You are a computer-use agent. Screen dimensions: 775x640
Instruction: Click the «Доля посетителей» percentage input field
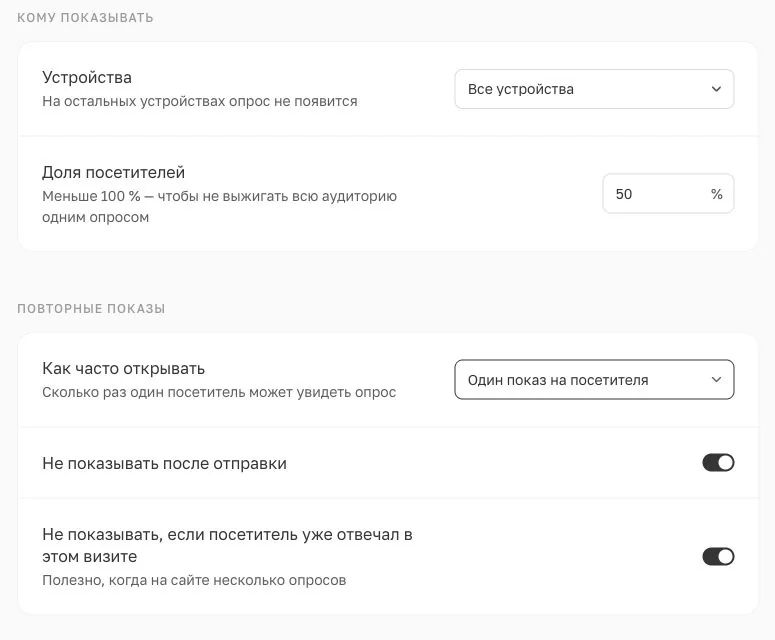668,194
